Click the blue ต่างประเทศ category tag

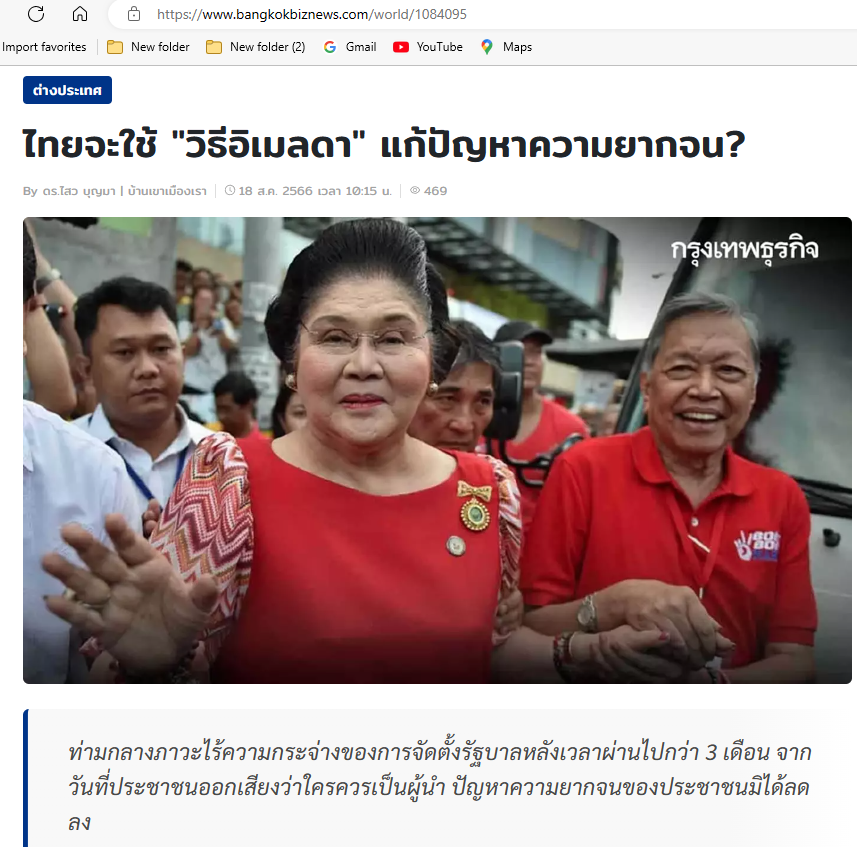(x=67, y=90)
